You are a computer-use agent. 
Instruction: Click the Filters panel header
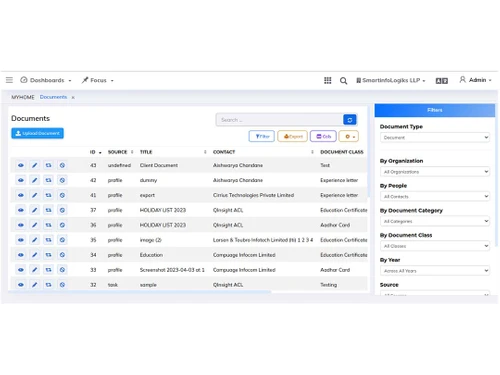pos(435,110)
